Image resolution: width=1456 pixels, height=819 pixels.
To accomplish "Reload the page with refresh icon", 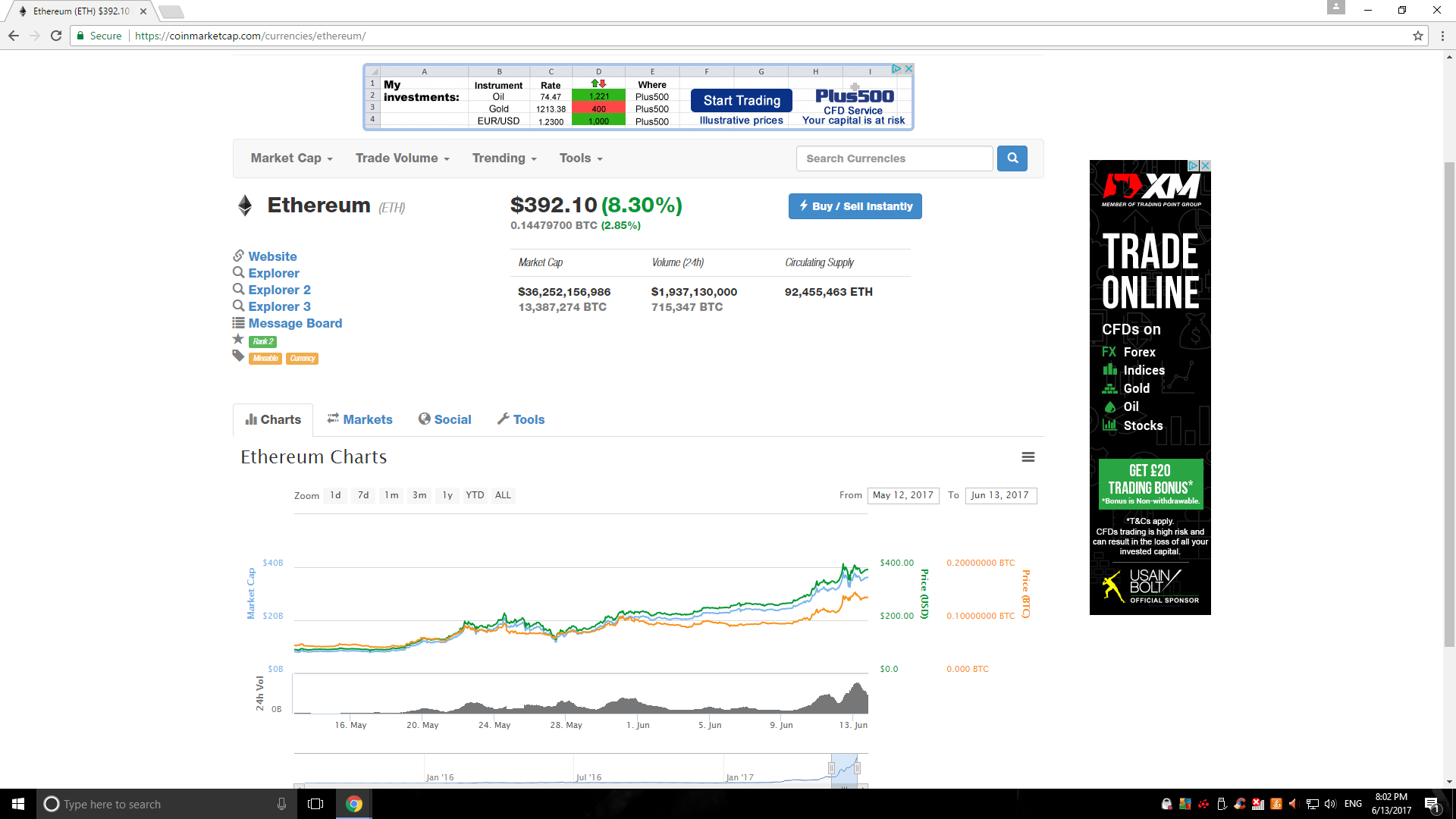I will [56, 36].
